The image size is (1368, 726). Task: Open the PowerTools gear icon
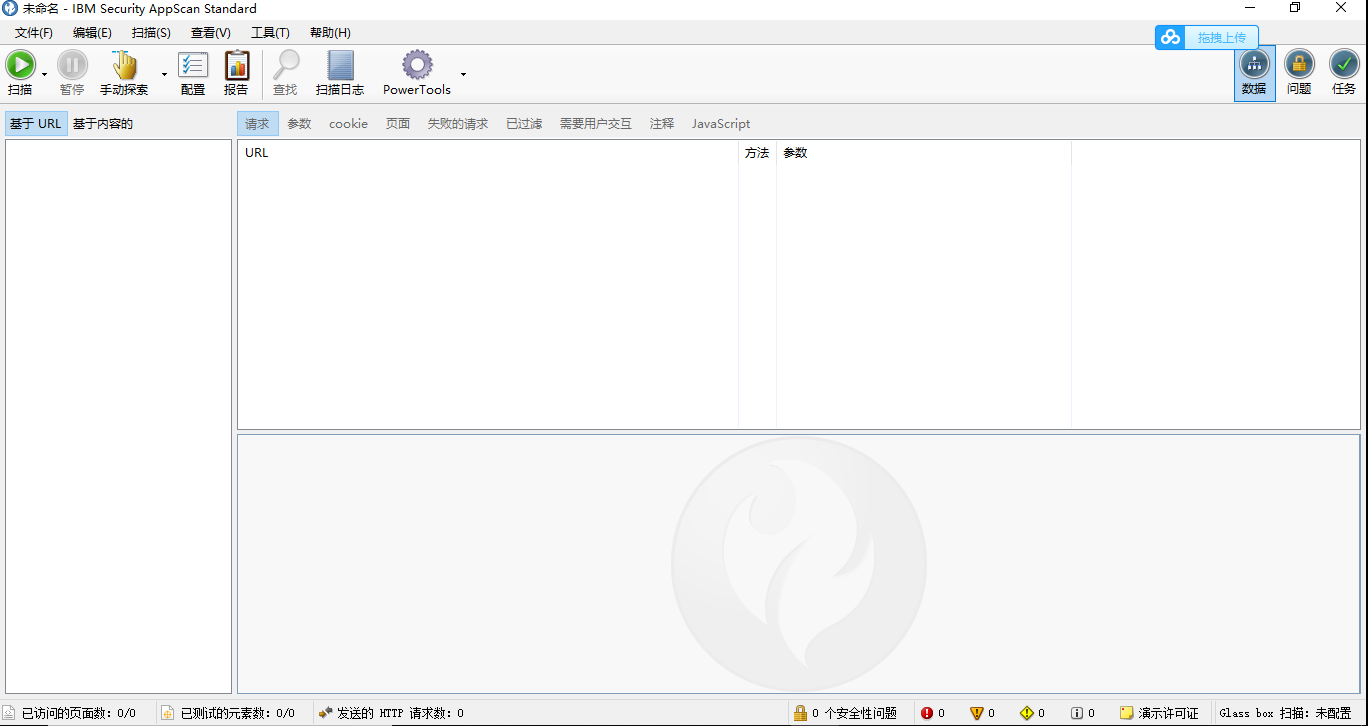(x=417, y=66)
